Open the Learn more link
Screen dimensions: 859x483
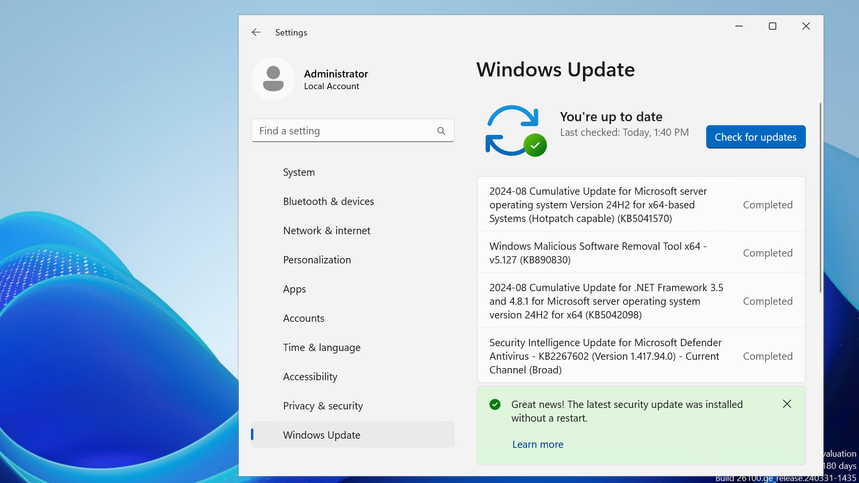tap(537, 445)
